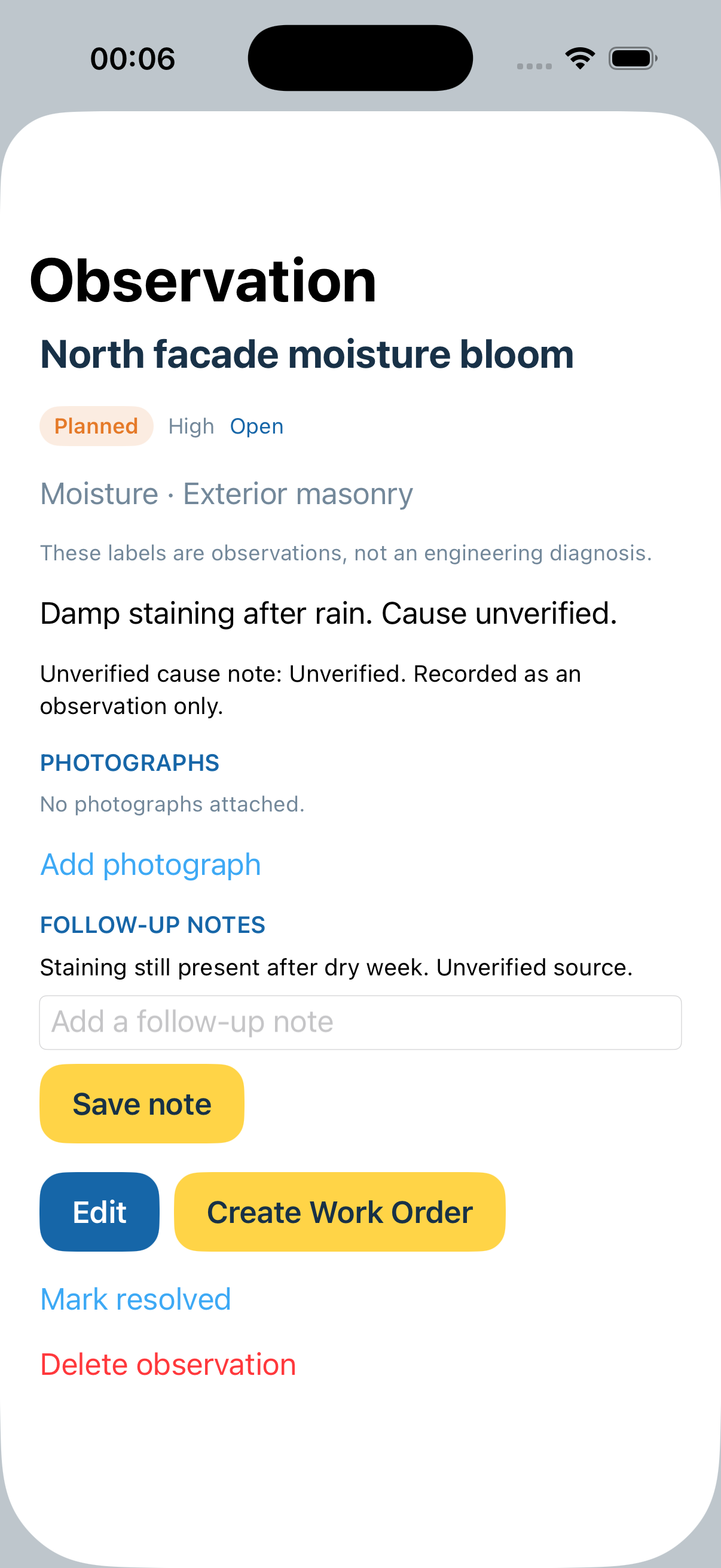Screen dimensions: 721x1568
Task: Click the Save note button
Action: 142,1103
